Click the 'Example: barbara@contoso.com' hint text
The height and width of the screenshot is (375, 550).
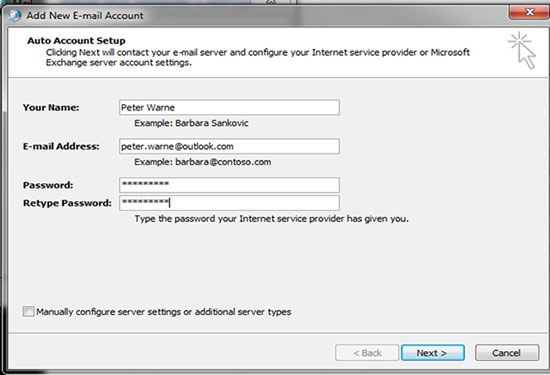(203, 162)
